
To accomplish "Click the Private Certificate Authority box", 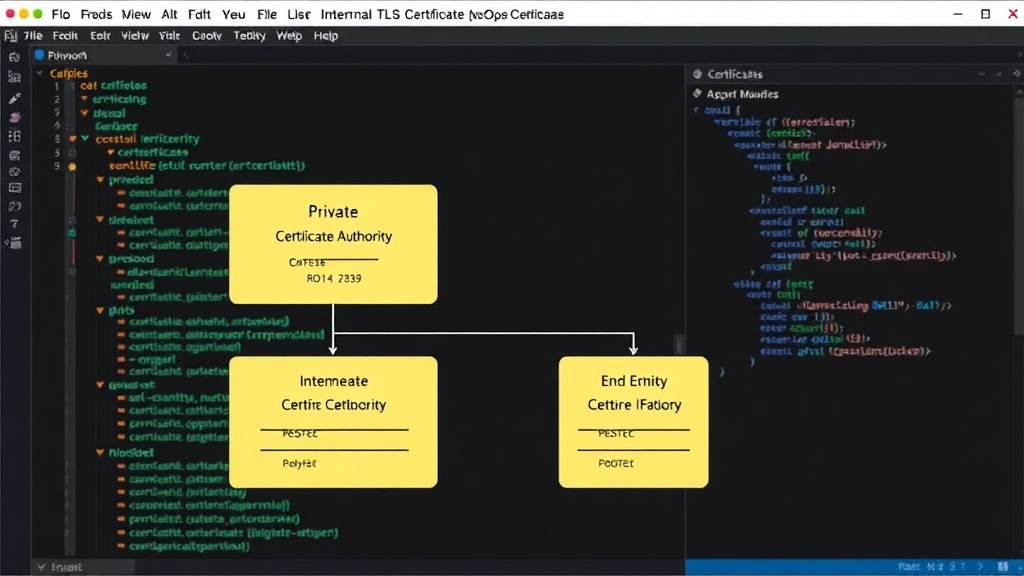I will pos(333,244).
